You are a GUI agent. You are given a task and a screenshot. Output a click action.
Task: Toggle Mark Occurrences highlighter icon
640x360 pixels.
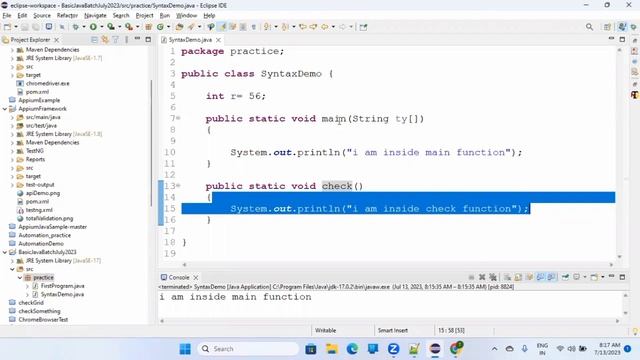point(222,27)
